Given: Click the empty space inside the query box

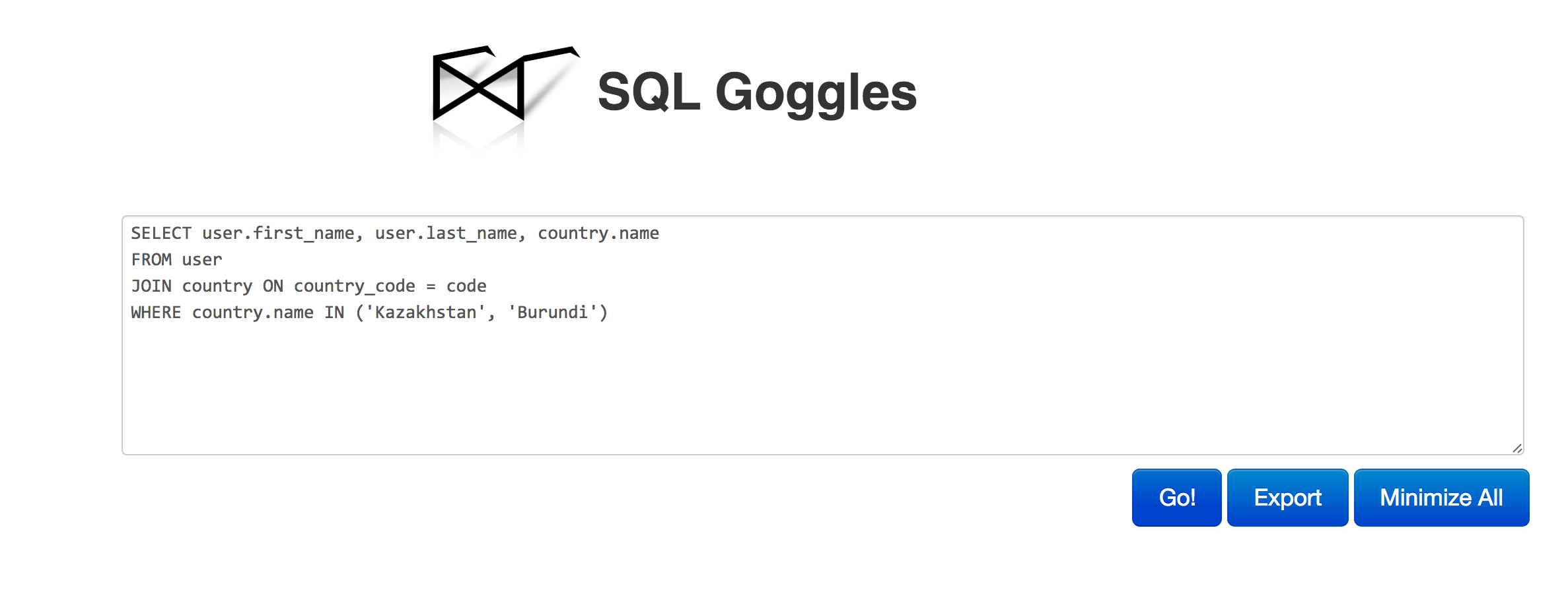Looking at the screenshot, I should 822,389.
